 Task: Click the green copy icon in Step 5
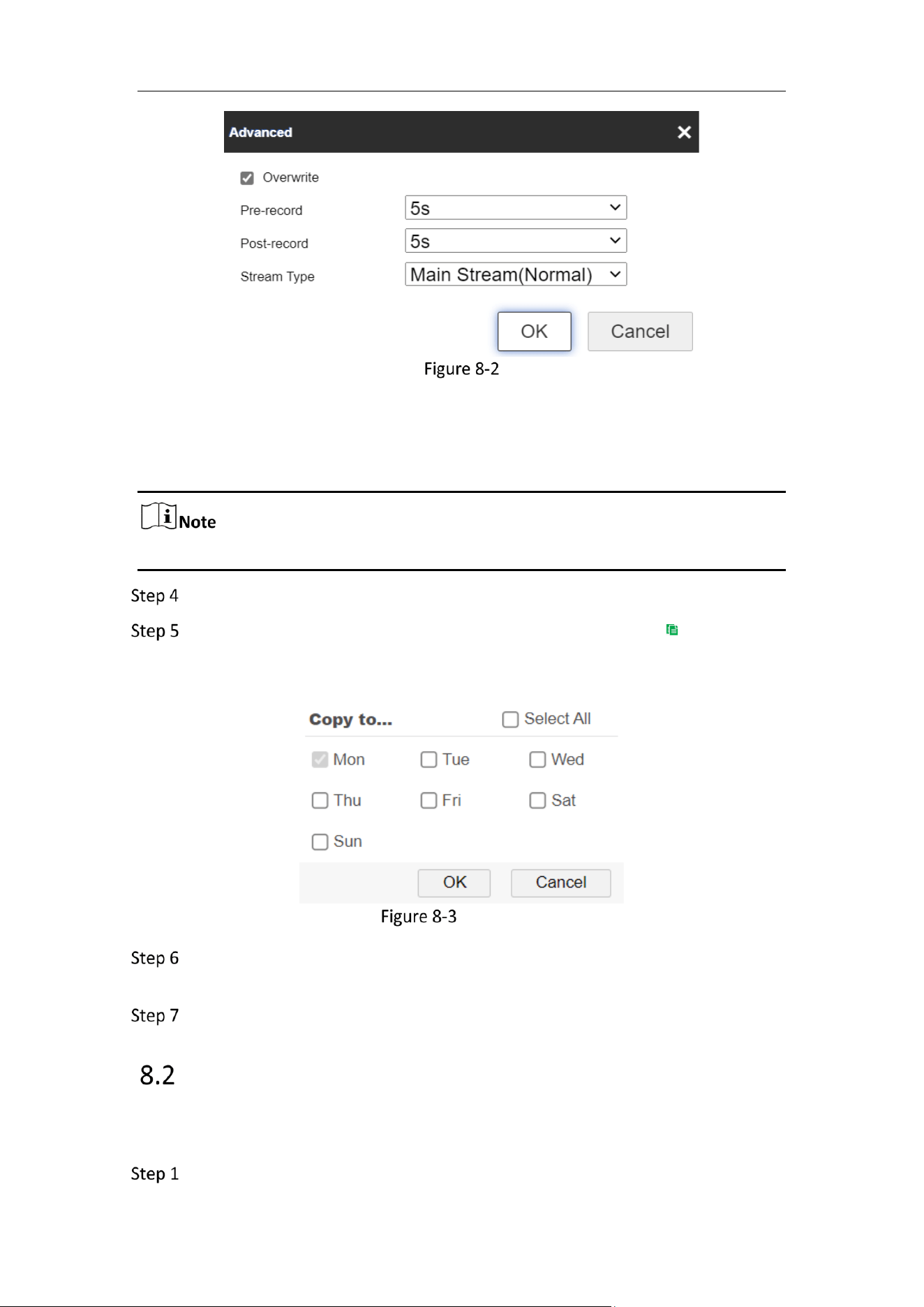672,630
